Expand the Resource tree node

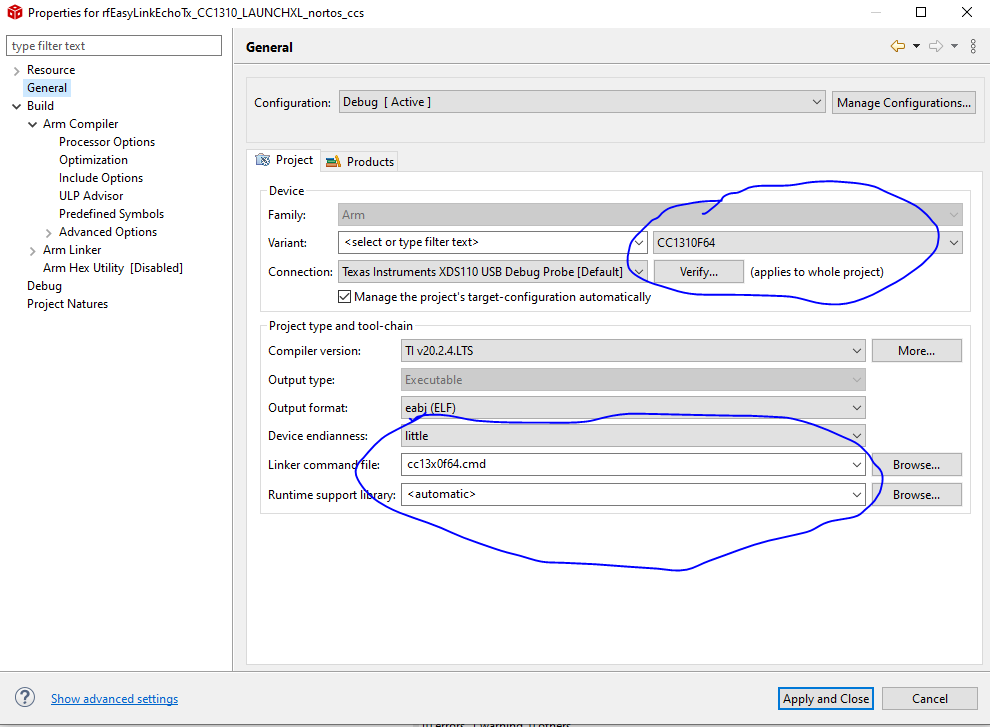click(x=16, y=71)
